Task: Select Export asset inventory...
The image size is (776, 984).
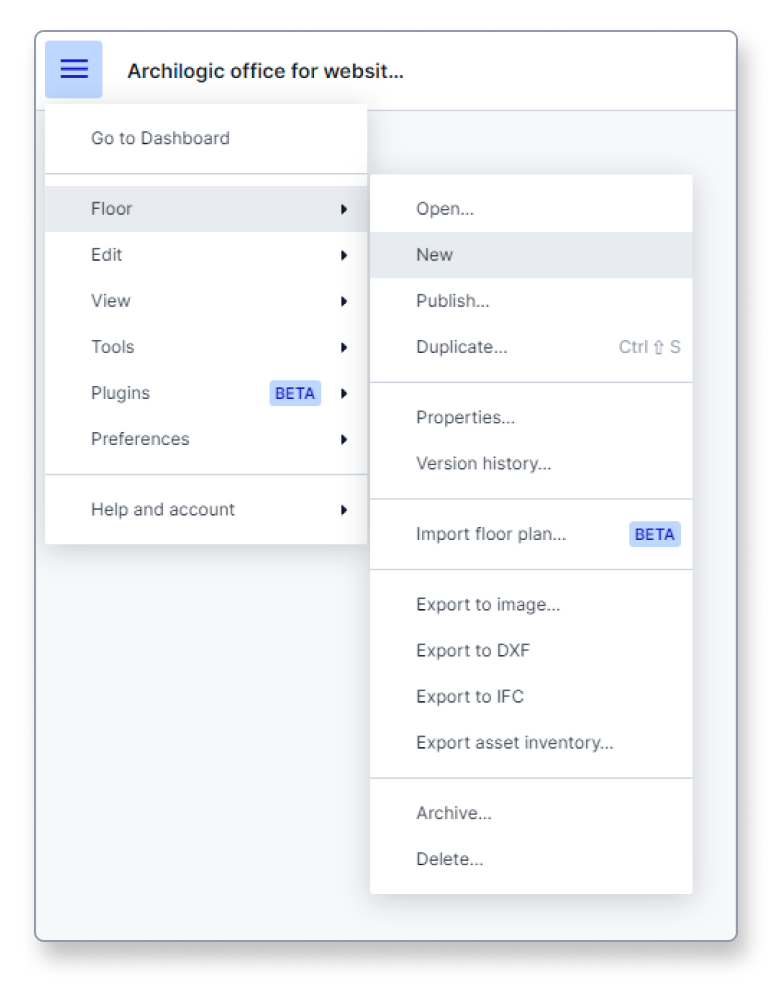Action: pos(531,743)
